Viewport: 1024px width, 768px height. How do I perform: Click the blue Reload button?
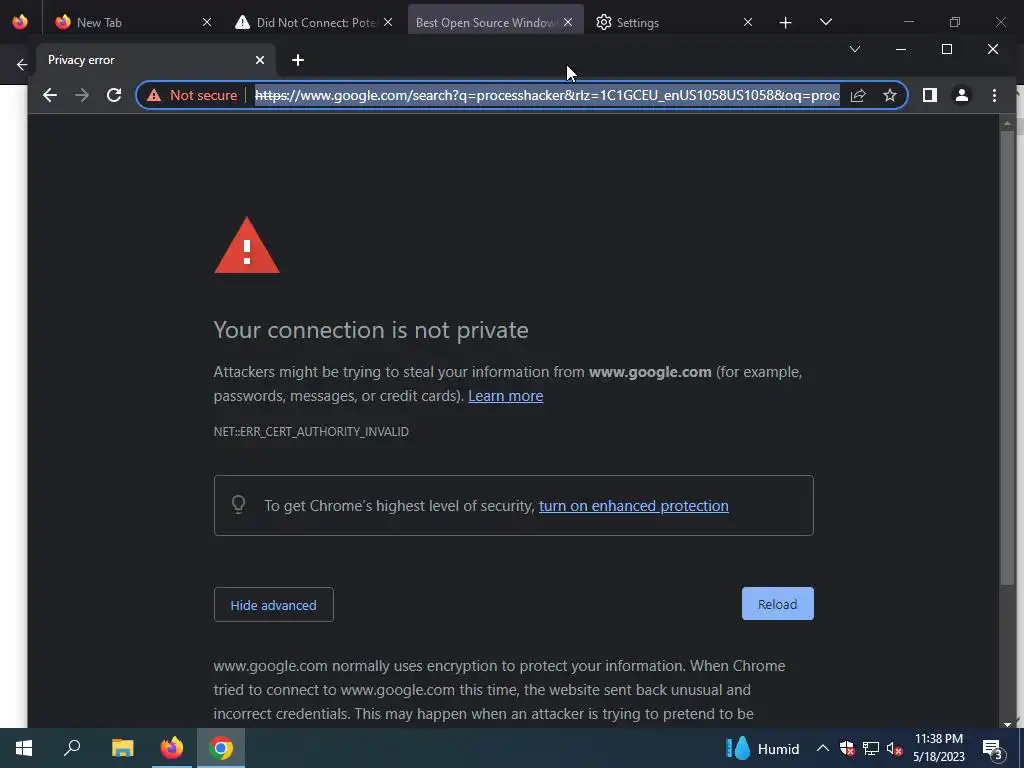(x=778, y=604)
